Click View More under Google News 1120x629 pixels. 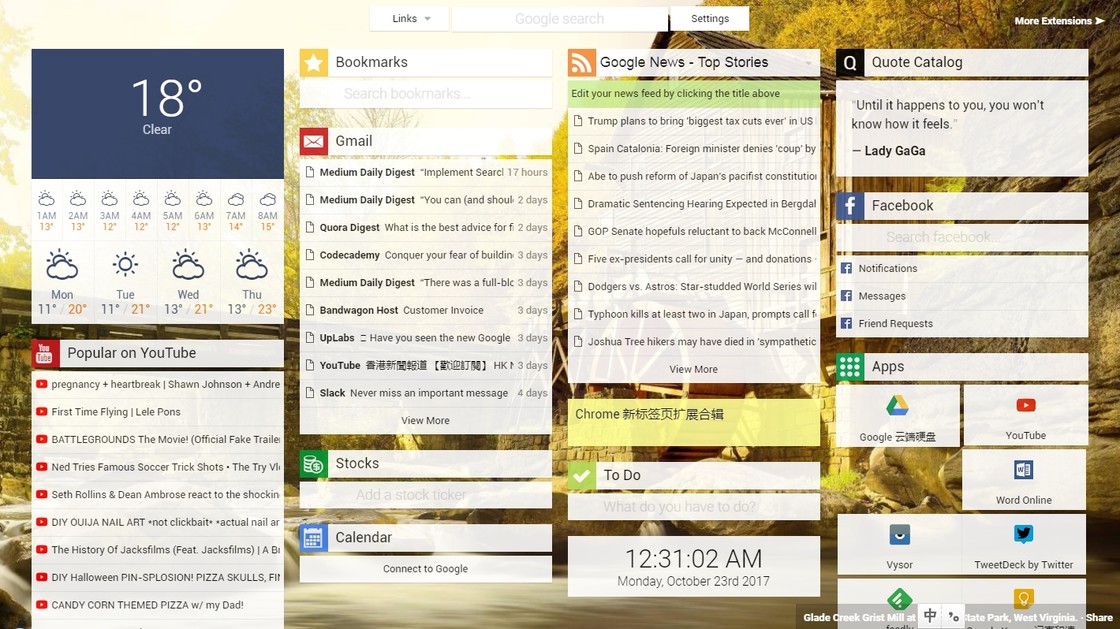[694, 369]
